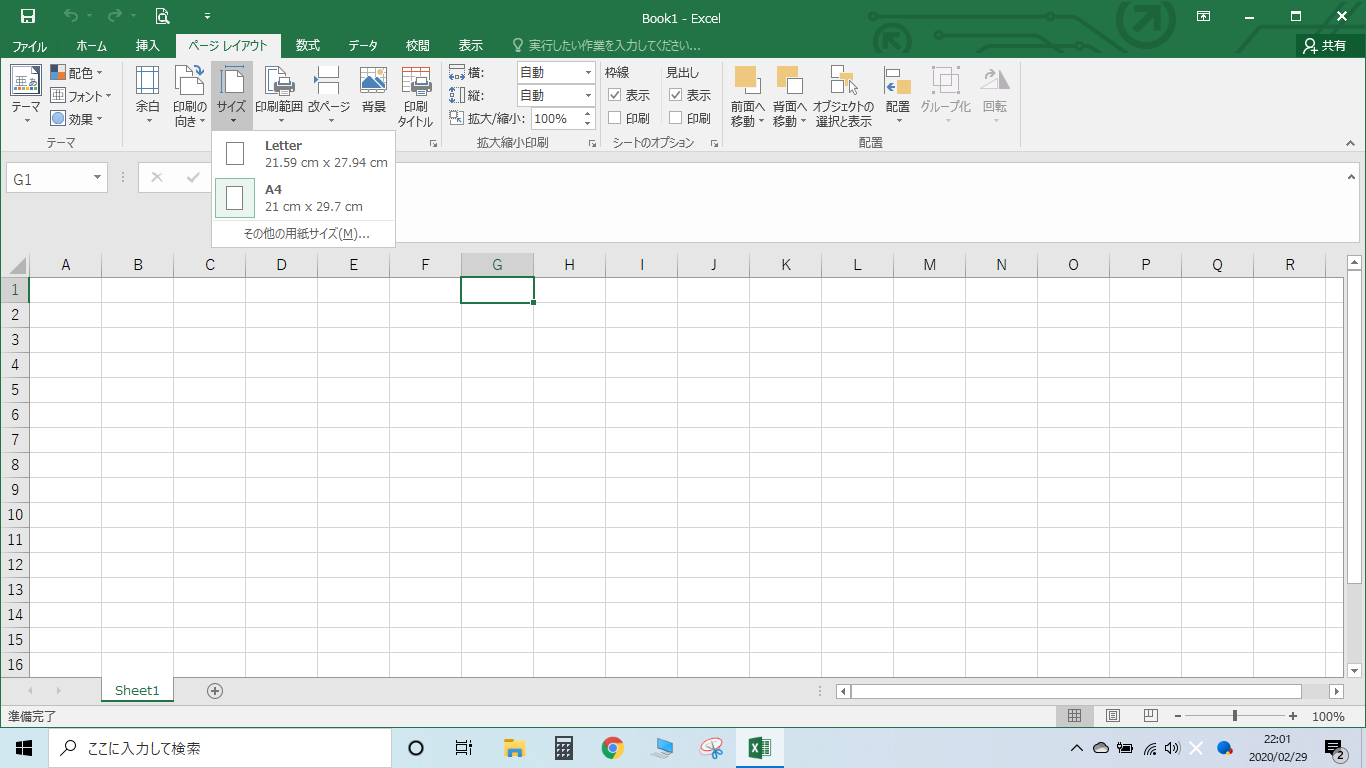Open the ファイル tab

click(29, 46)
